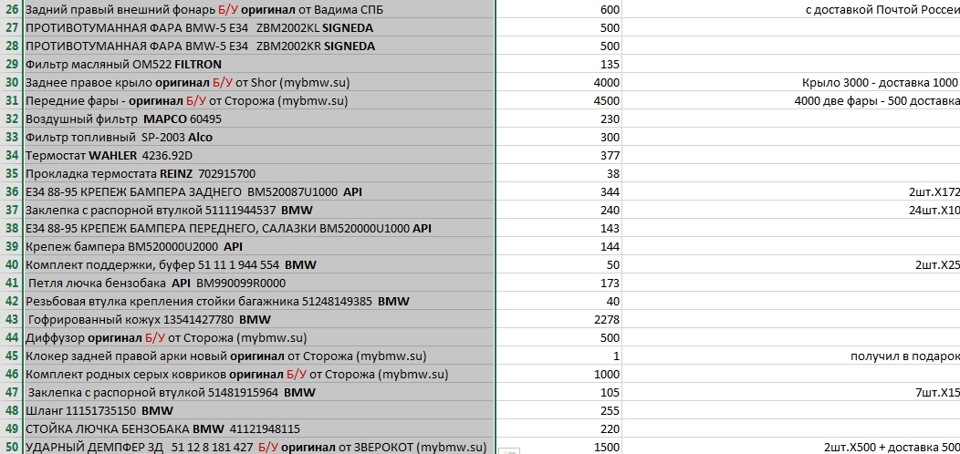Click price 600 in row 26
The height and width of the screenshot is (454, 960).
point(559,10)
